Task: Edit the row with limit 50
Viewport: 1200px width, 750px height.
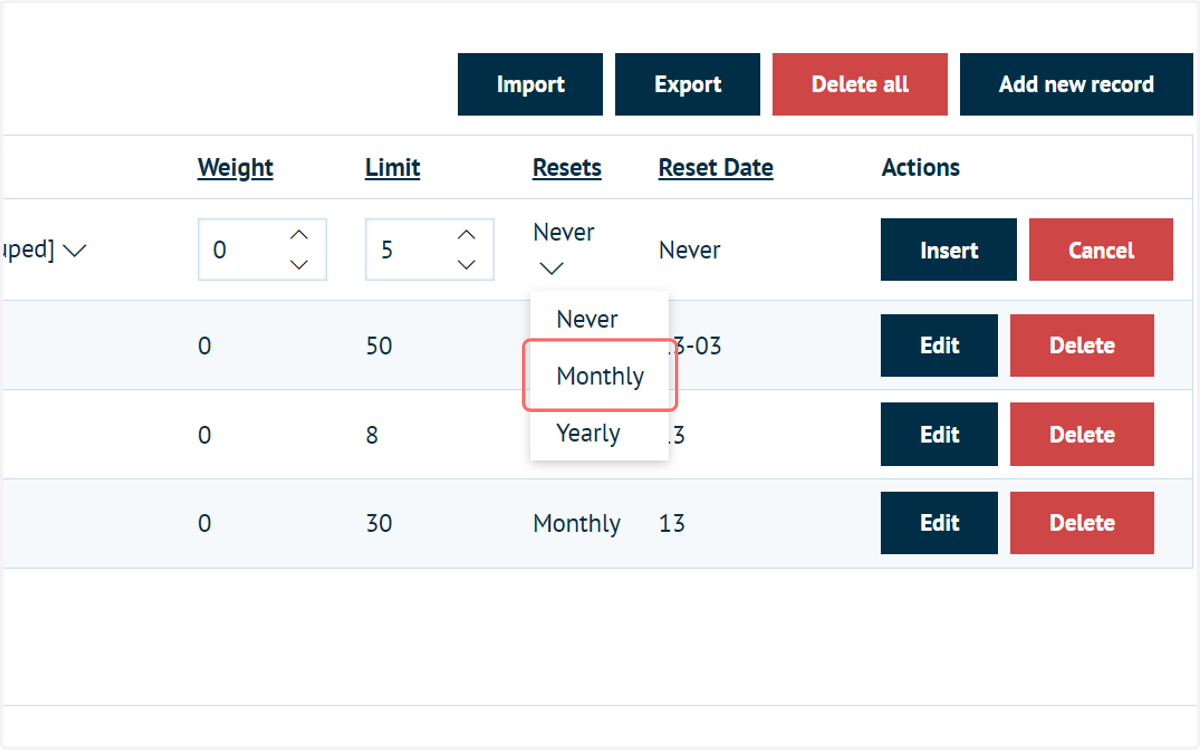Action: tap(939, 345)
